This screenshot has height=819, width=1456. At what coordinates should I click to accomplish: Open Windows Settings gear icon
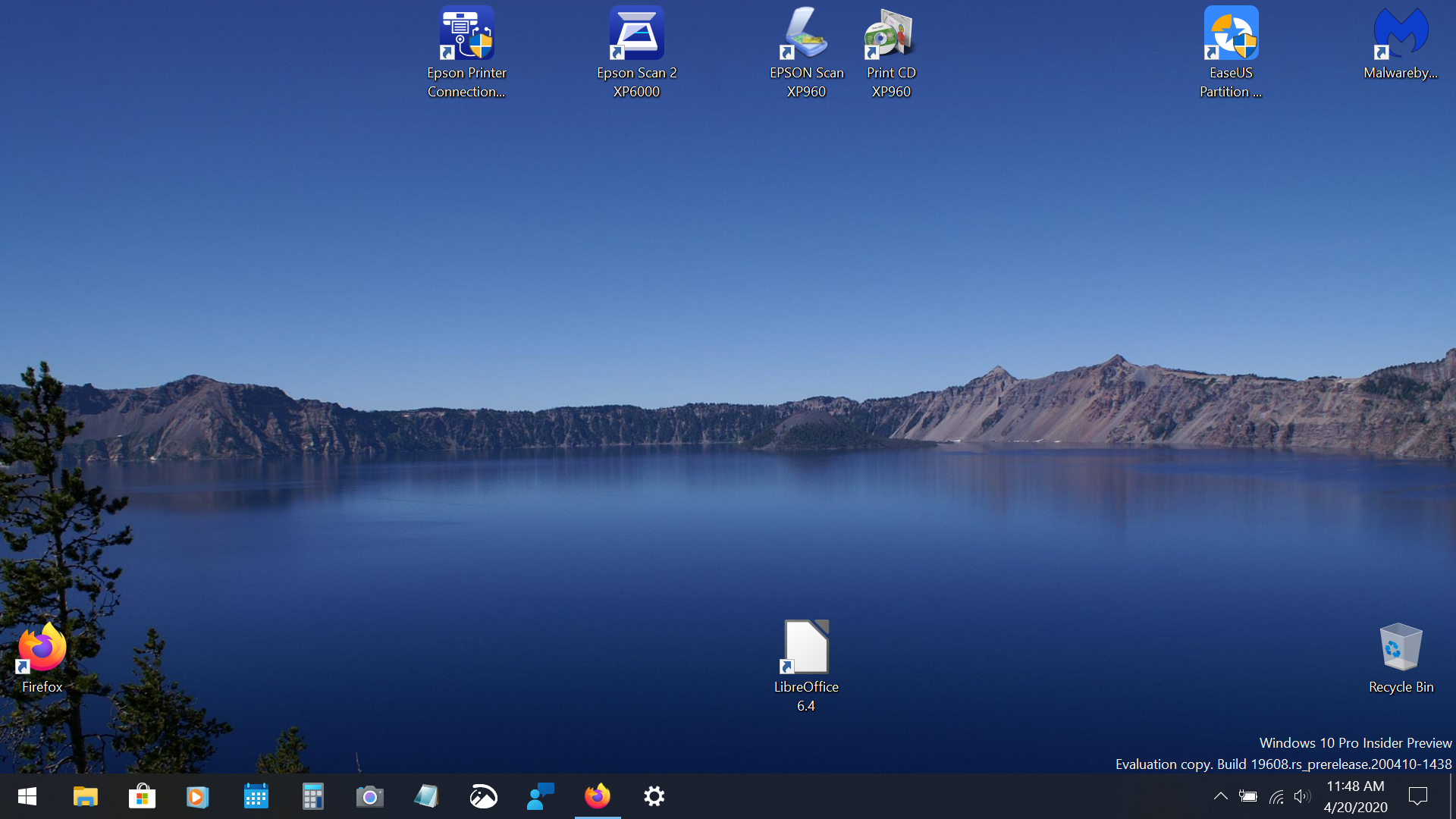(x=654, y=796)
